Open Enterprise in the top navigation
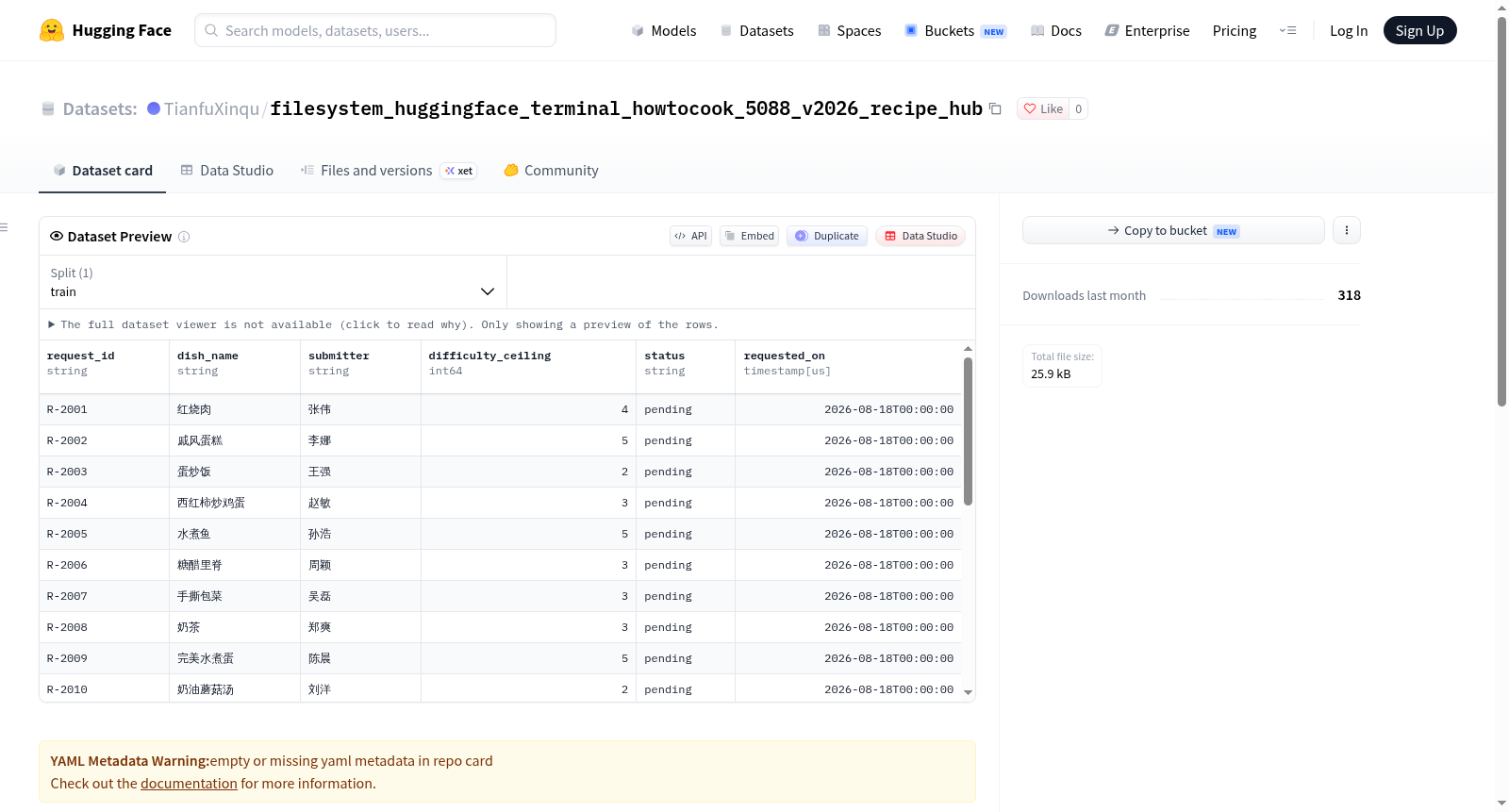This screenshot has width=1509, height=812. 1147,30
